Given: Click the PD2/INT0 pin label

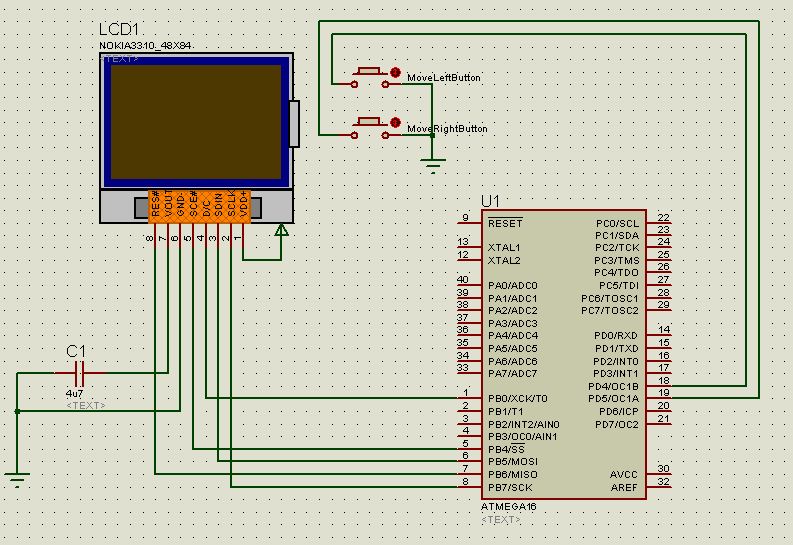Looking at the screenshot, I should tap(616, 362).
